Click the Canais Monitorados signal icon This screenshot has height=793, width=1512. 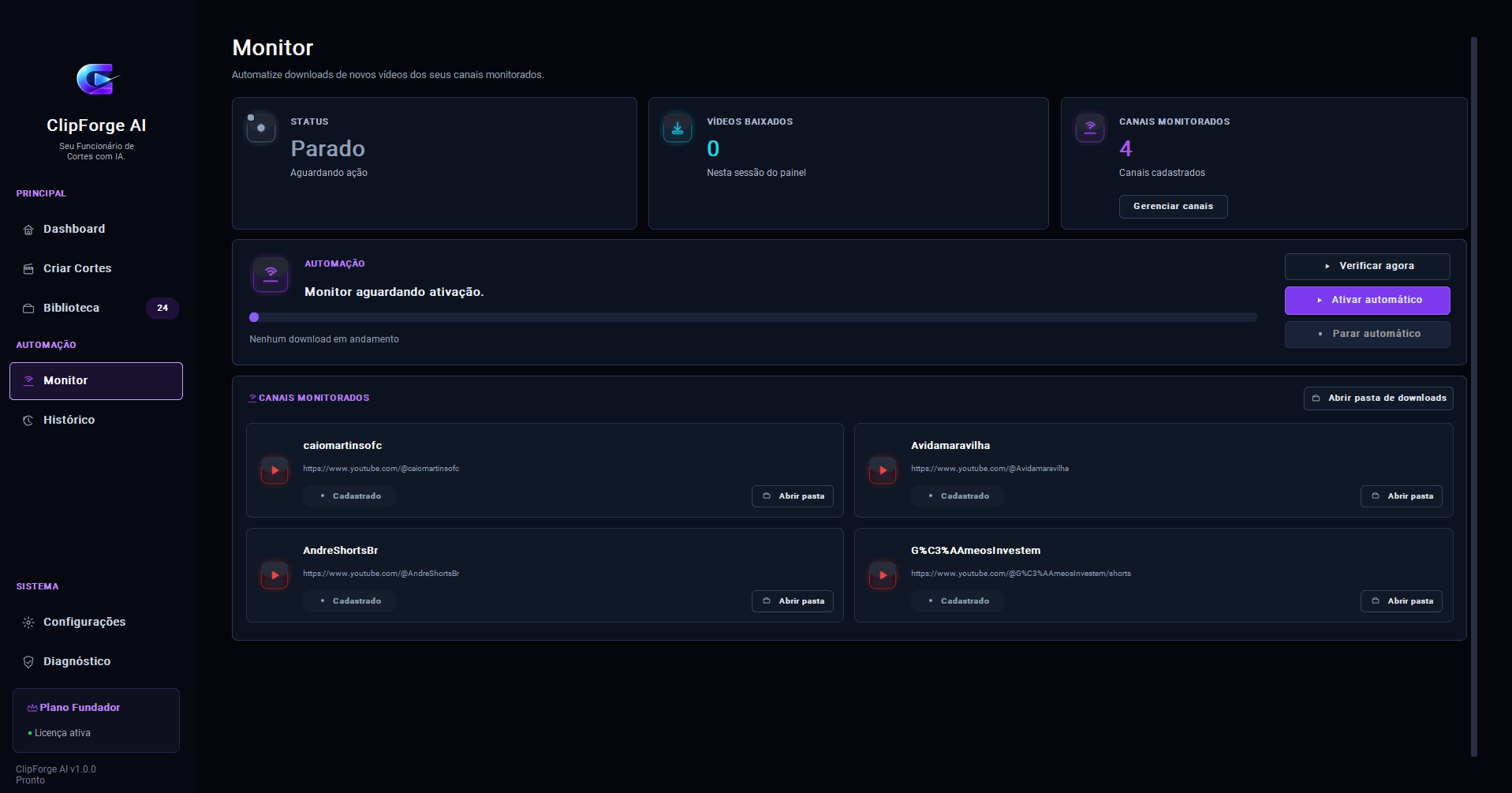tap(1090, 128)
